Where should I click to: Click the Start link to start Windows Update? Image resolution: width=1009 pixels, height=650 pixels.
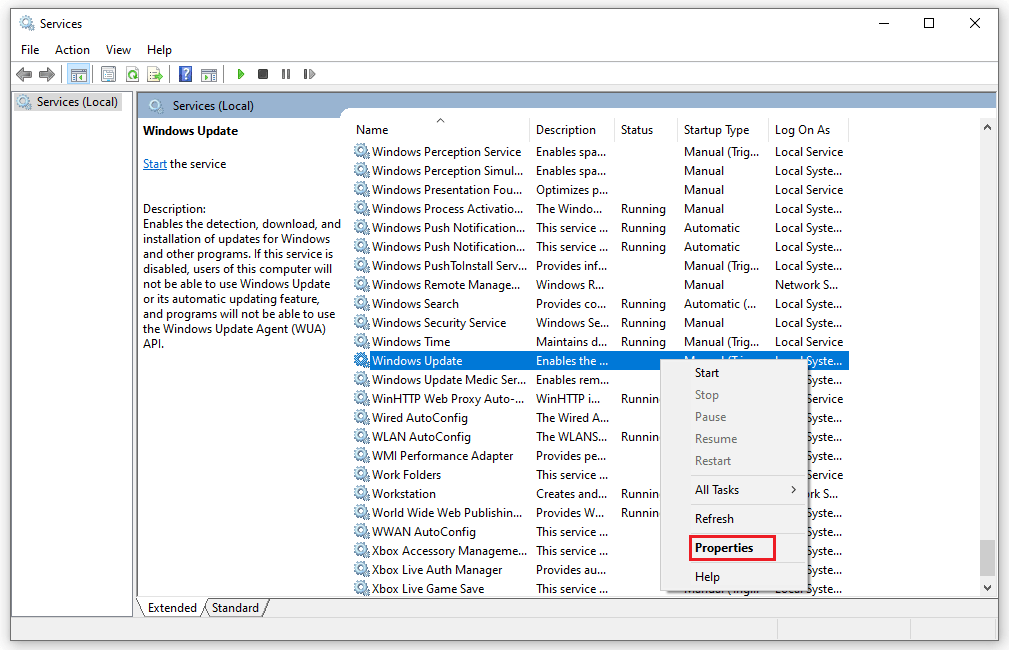(154, 162)
